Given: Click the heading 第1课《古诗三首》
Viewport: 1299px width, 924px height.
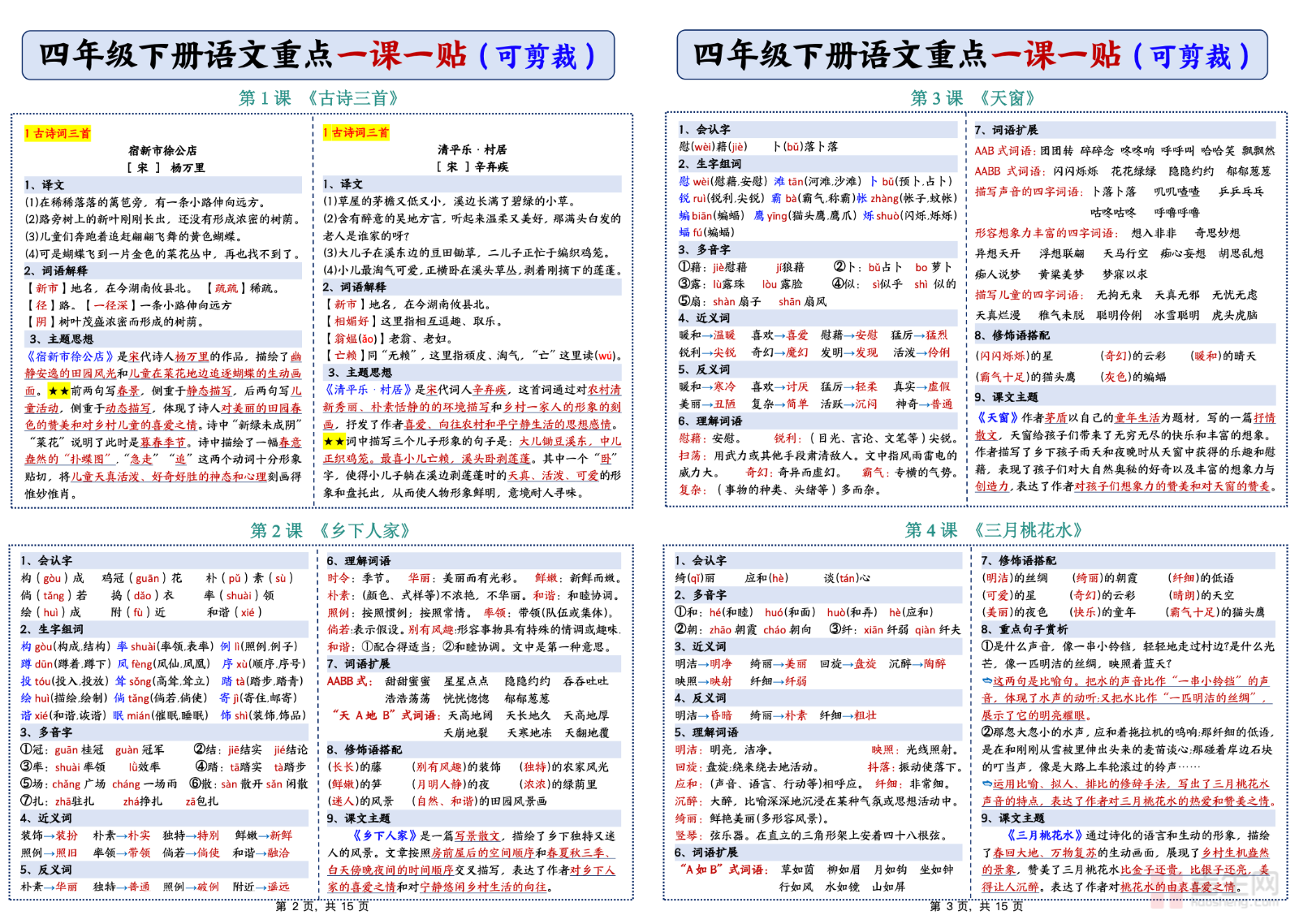Looking at the screenshot, I should point(318,98).
